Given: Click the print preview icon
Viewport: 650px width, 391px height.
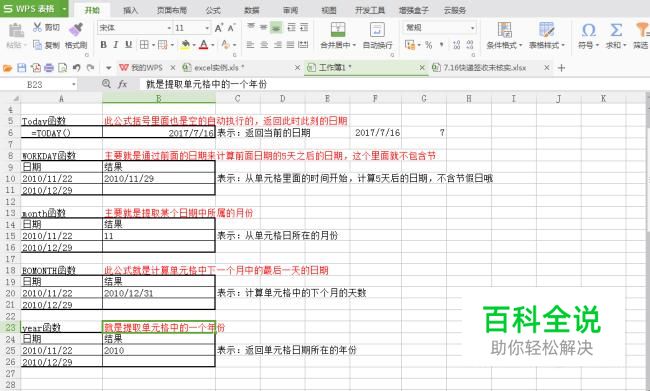Looking at the screenshot, I should point(63,68).
